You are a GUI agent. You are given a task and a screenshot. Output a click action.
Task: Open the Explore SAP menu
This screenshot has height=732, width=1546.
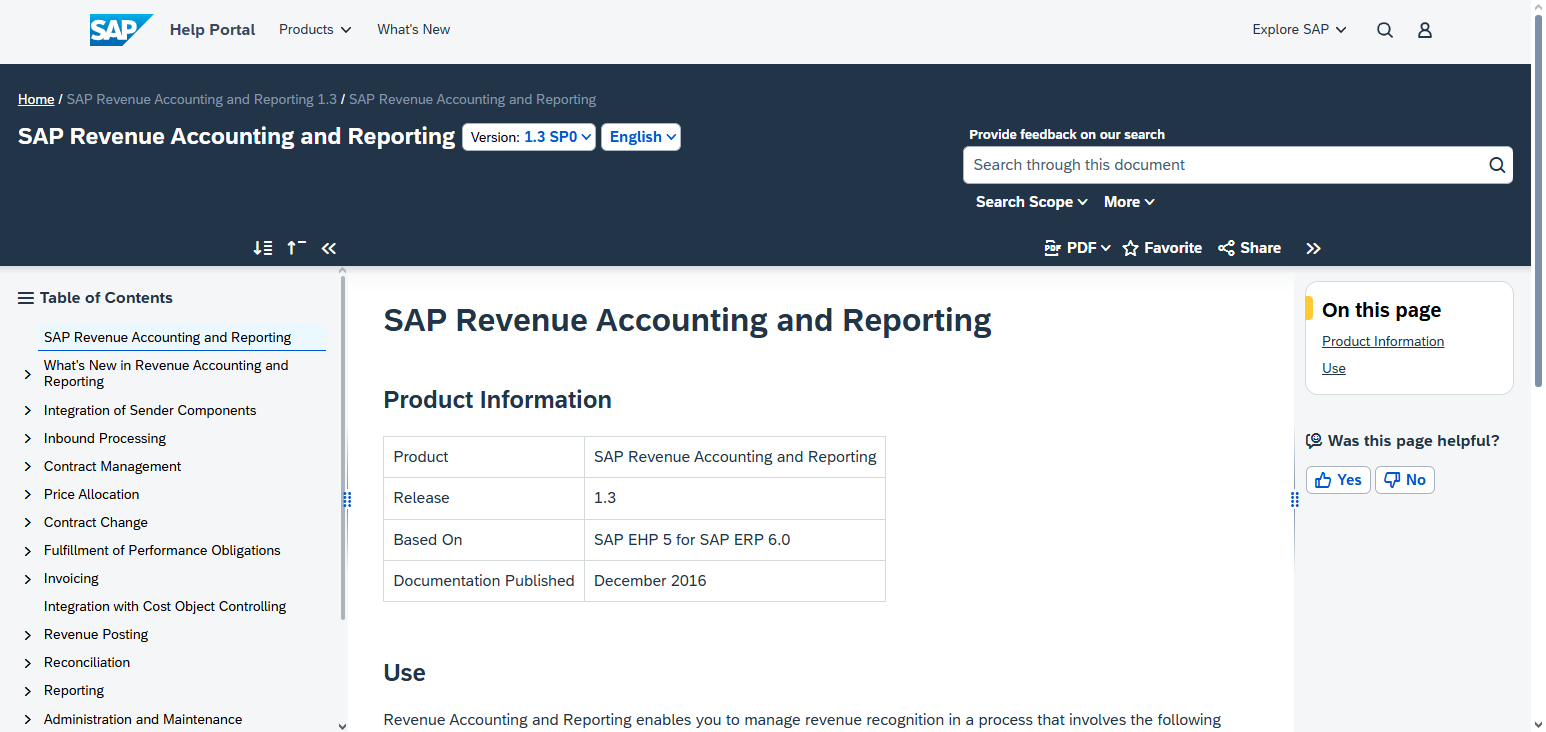1299,30
